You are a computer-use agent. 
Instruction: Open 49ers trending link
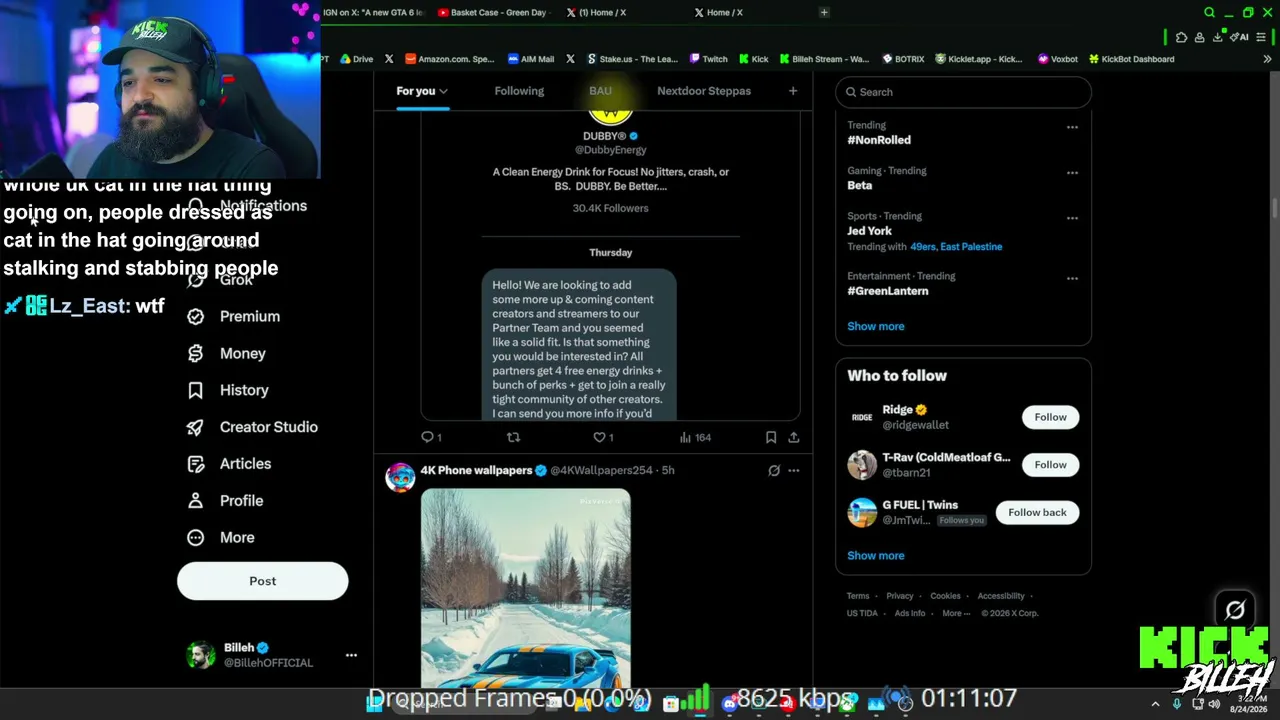pyautogui.click(x=922, y=247)
